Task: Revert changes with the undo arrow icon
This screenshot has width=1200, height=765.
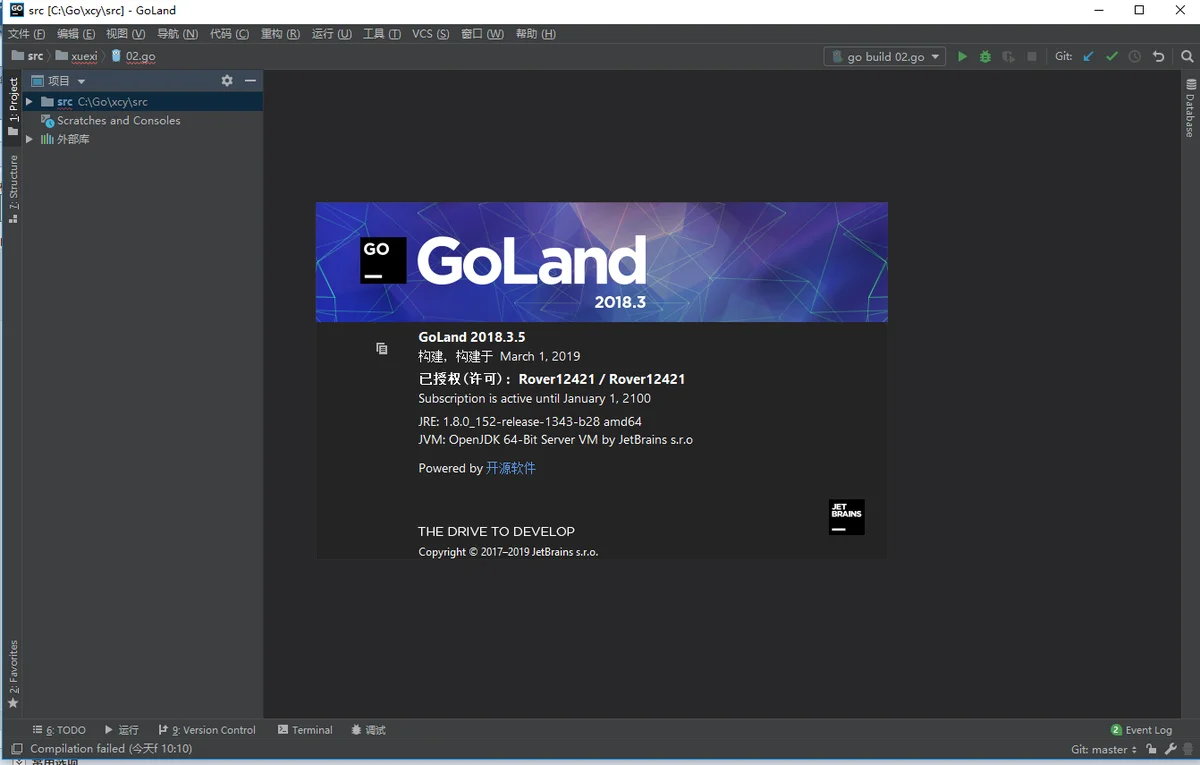Action: tap(1158, 57)
